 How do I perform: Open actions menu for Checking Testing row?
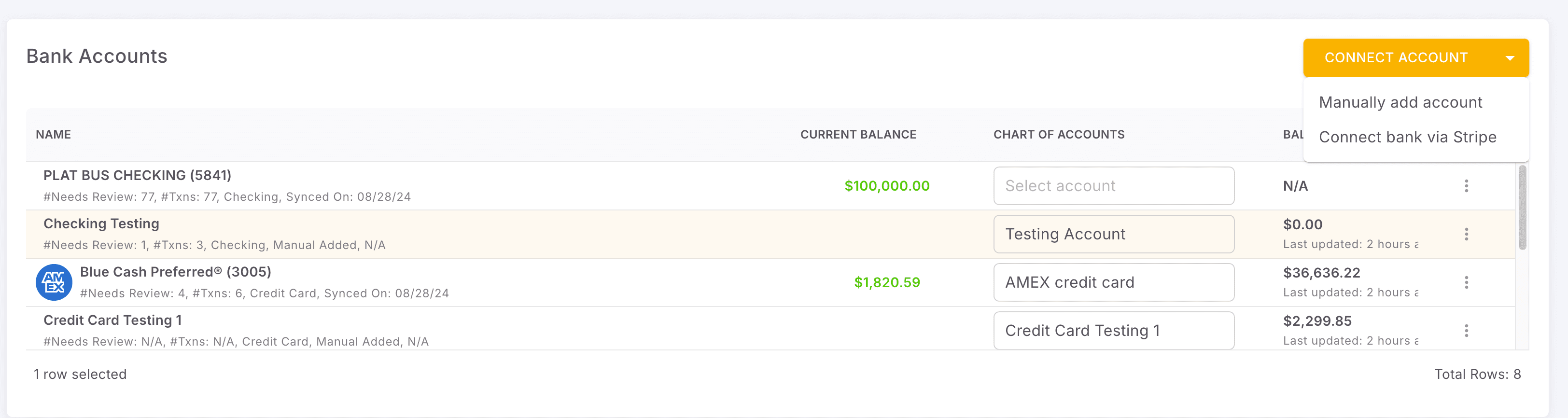[1467, 234]
